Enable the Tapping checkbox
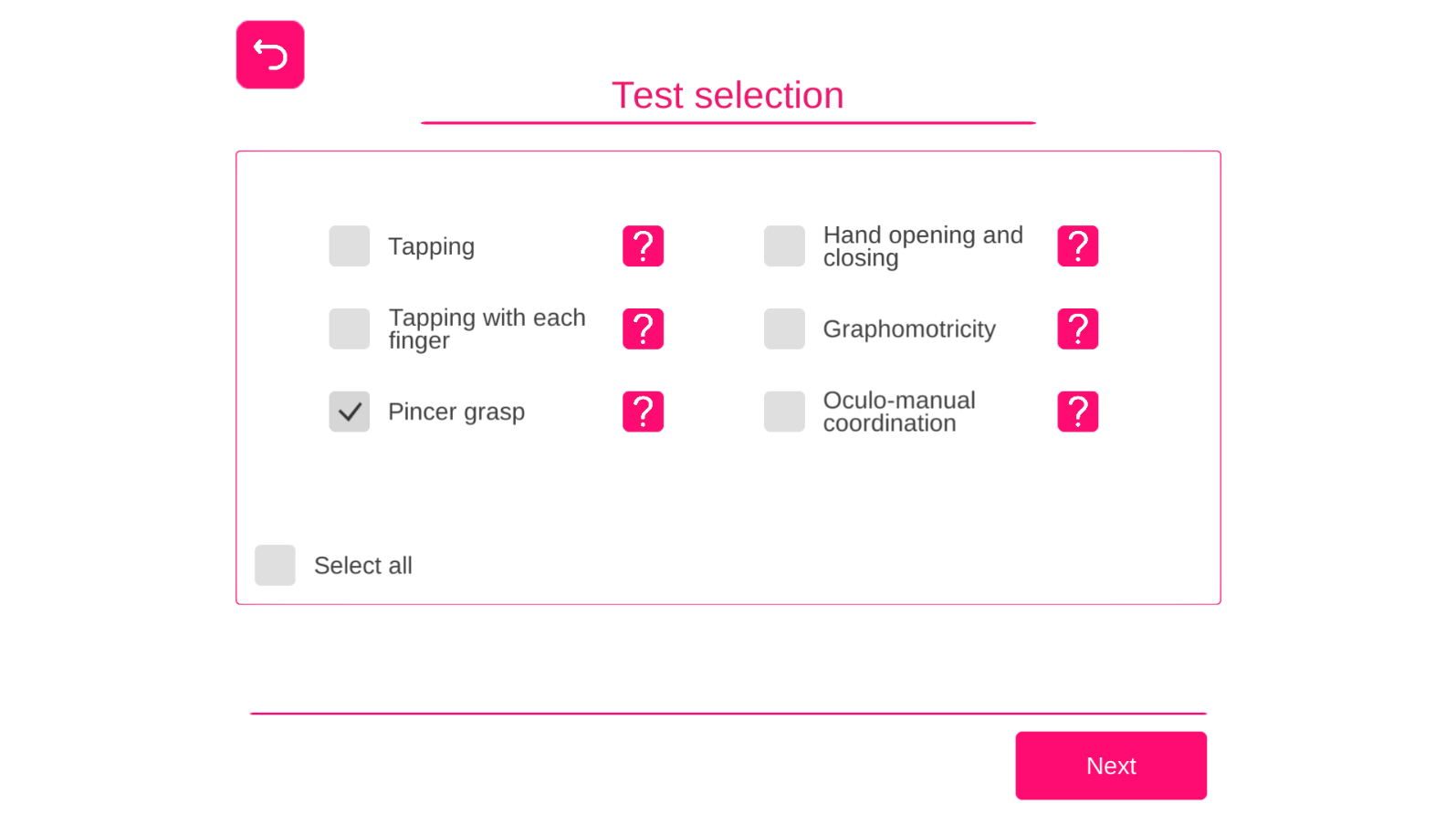The image size is (1456, 814). pos(350,246)
